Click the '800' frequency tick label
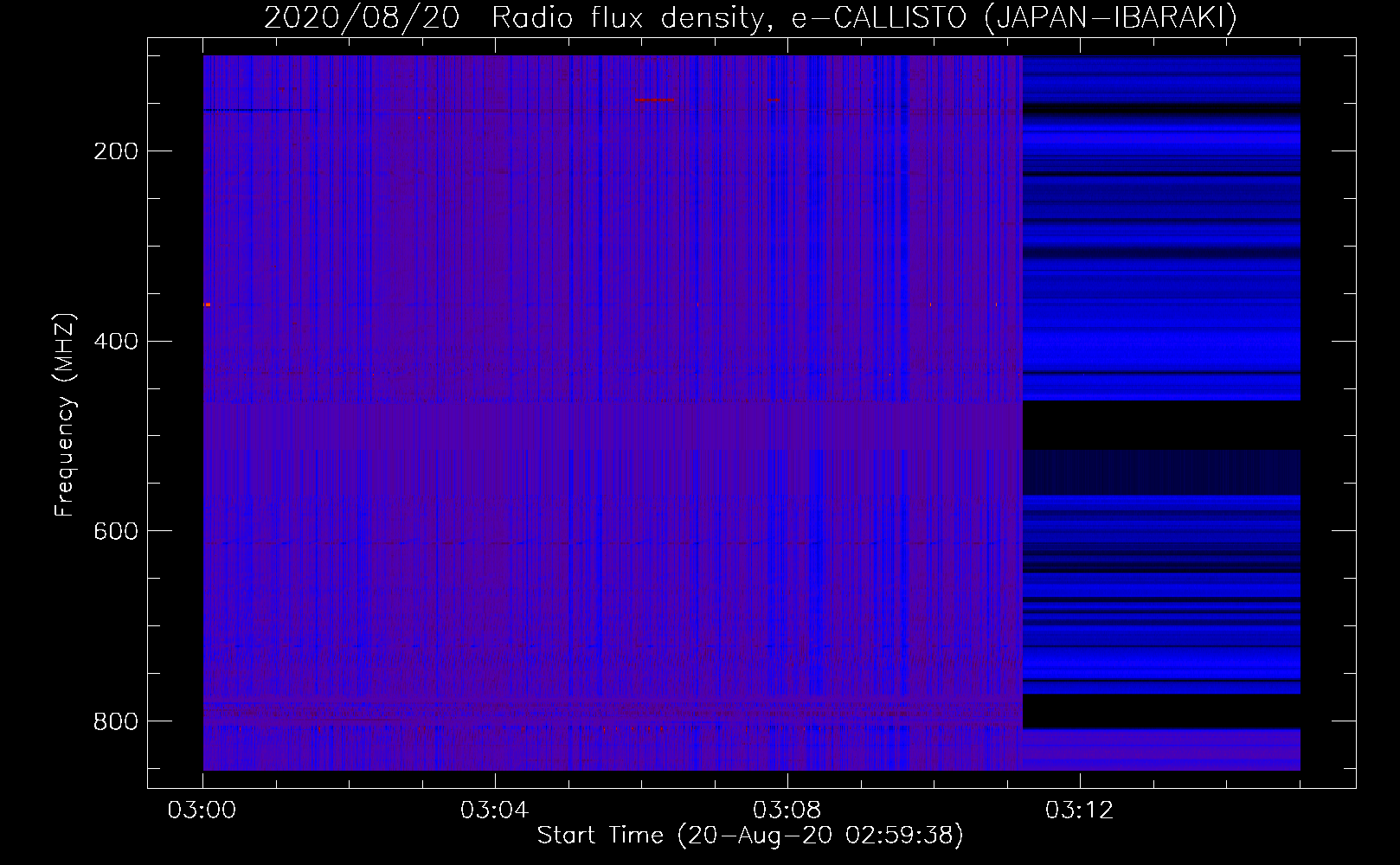Viewport: 1400px width, 865px height. pos(116,721)
